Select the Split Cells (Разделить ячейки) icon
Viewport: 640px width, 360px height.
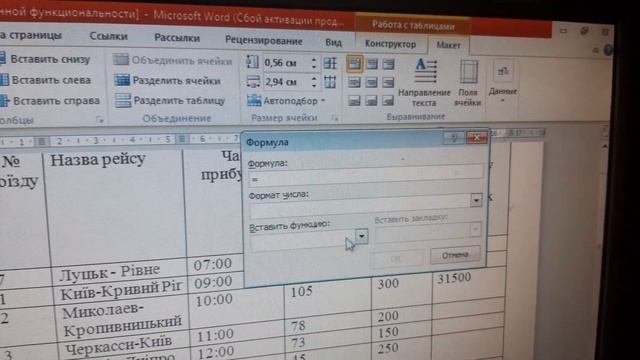(x=122, y=80)
